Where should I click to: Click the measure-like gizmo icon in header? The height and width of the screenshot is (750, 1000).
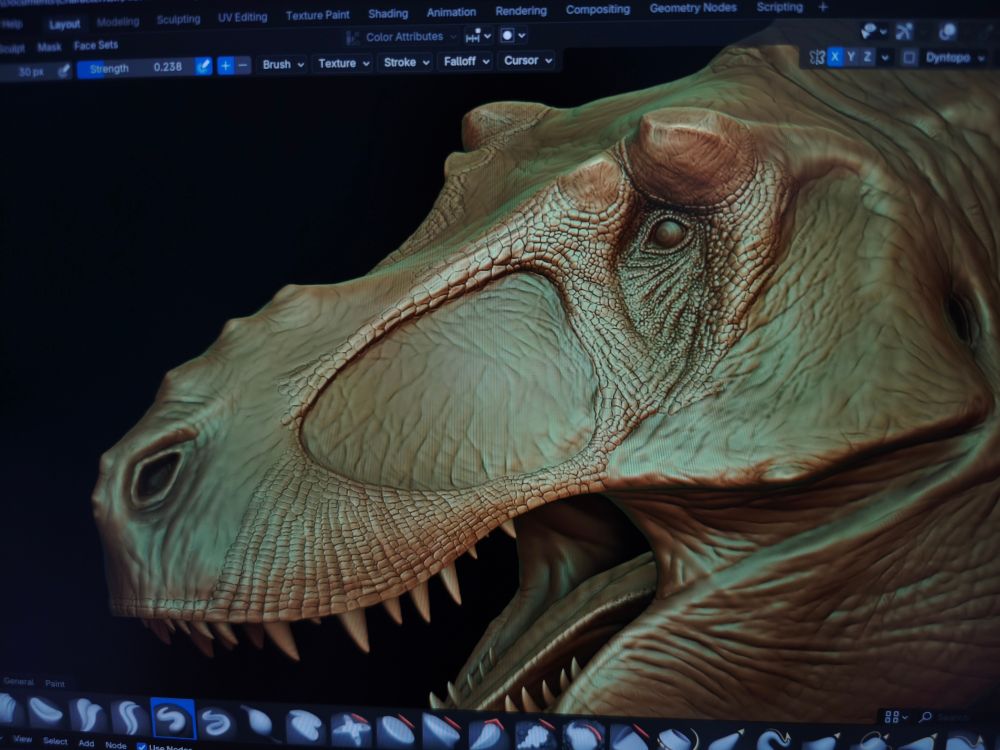point(473,37)
